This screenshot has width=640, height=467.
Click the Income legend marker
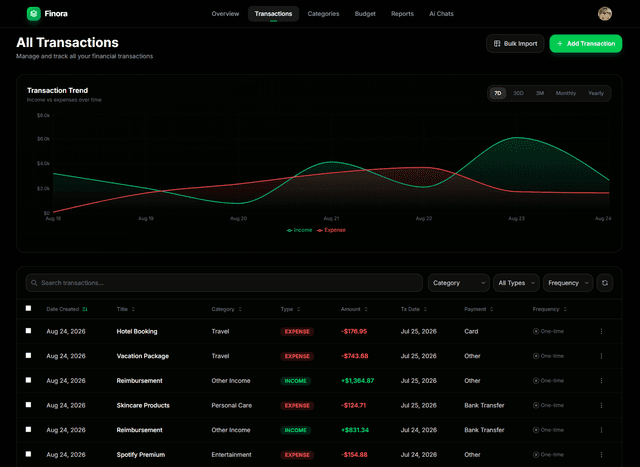(289, 230)
